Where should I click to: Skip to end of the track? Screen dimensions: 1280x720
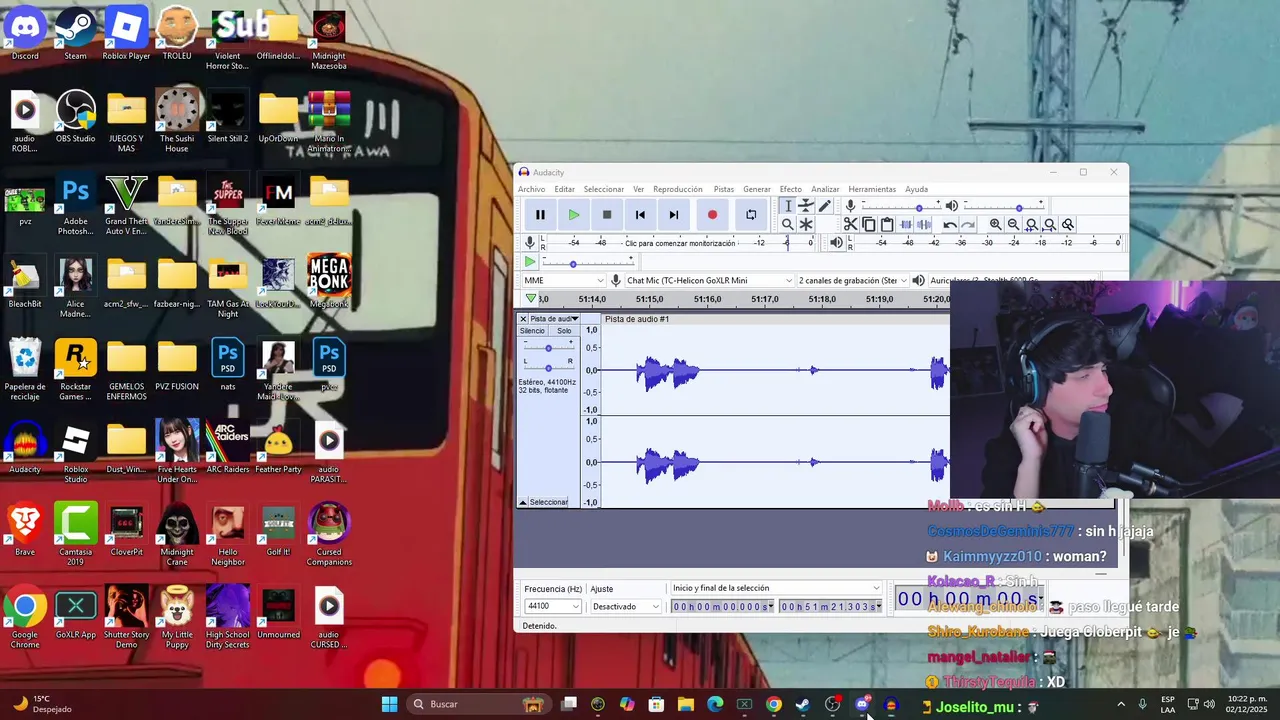(x=674, y=215)
